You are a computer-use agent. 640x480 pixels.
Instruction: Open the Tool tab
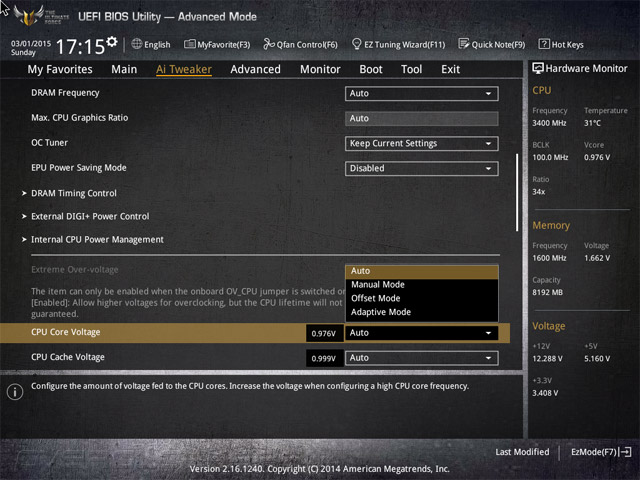click(x=411, y=69)
